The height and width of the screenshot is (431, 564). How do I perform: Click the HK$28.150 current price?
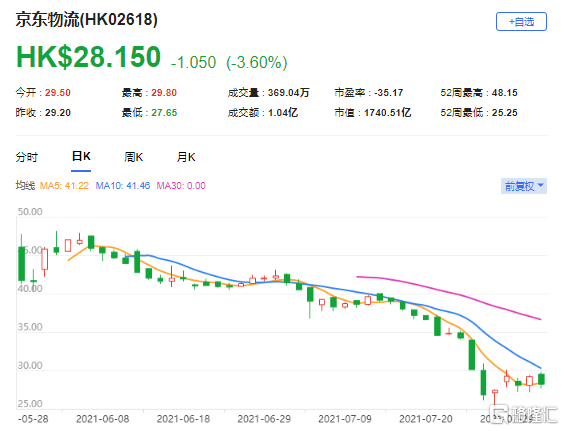point(88,57)
